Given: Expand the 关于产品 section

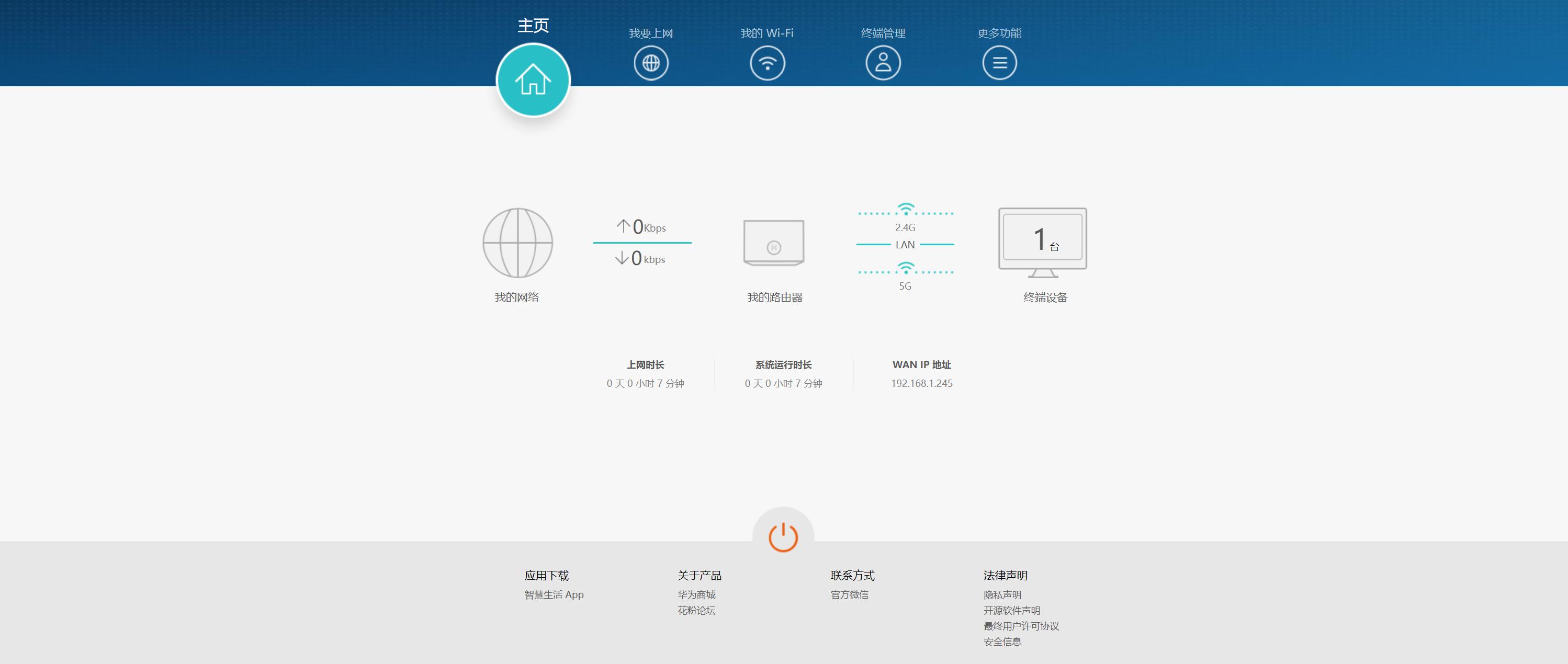Looking at the screenshot, I should 701,575.
